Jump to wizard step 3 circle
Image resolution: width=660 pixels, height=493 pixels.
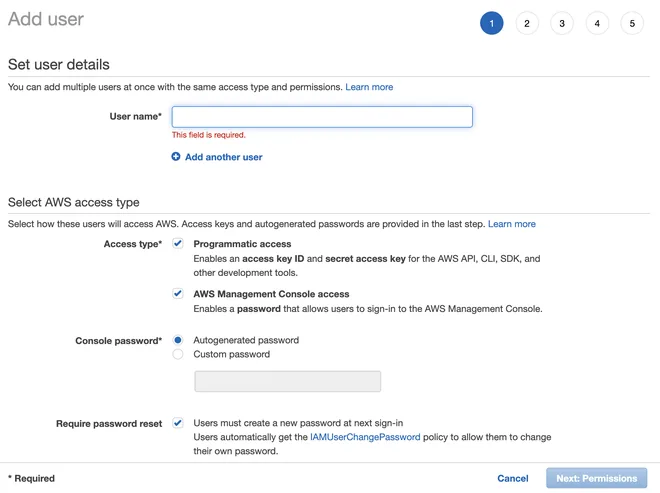click(562, 23)
